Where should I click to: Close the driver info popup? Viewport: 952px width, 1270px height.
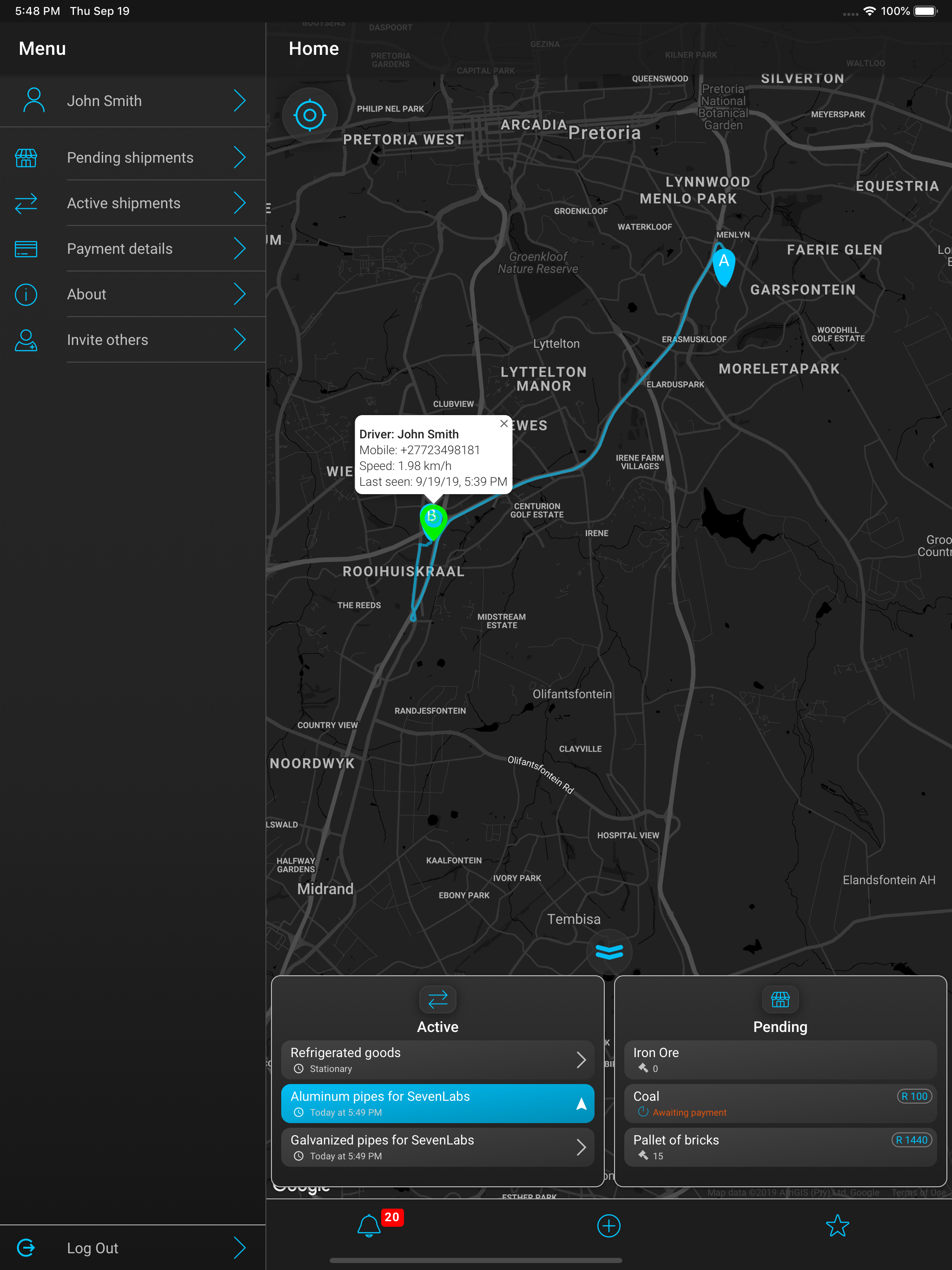503,423
